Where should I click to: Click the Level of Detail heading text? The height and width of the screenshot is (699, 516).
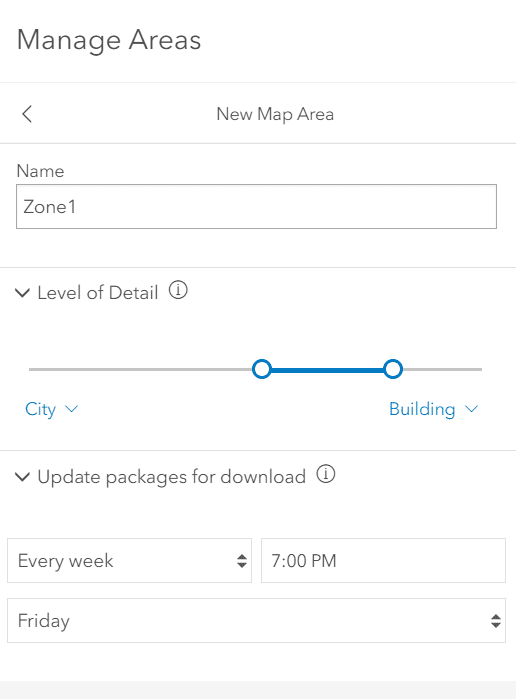click(x=98, y=293)
